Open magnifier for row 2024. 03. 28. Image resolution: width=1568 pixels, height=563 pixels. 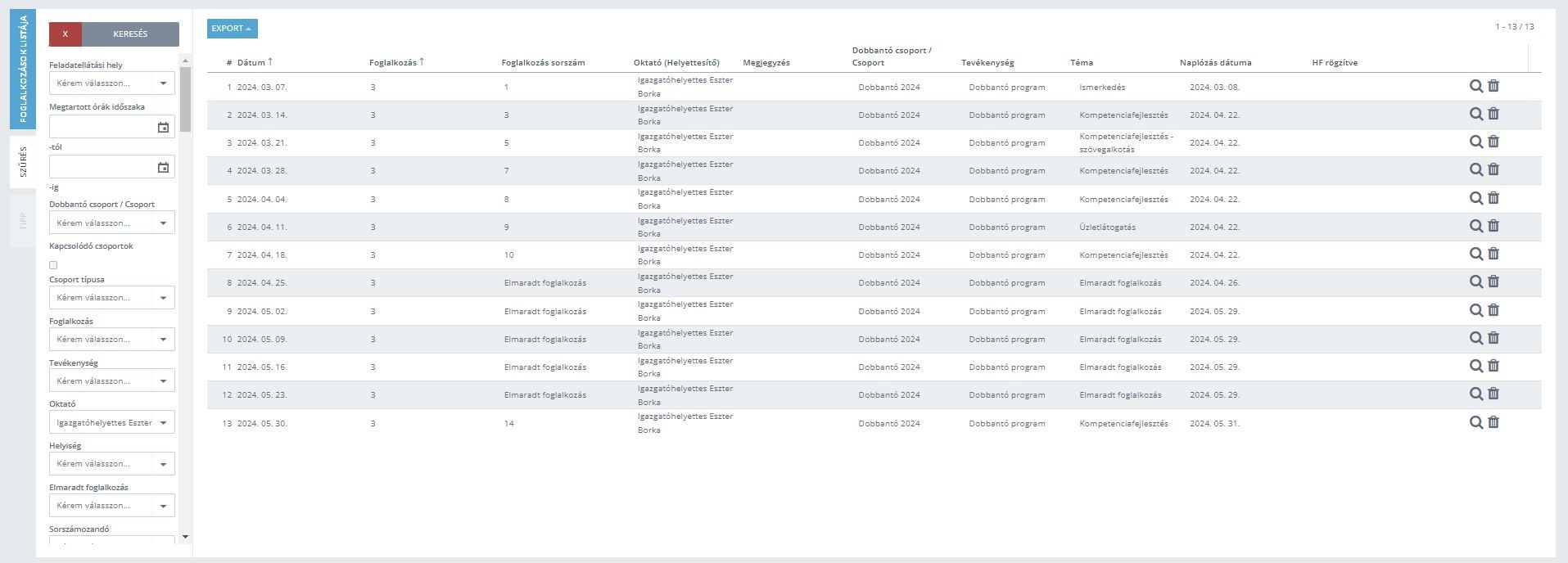pyautogui.click(x=1476, y=169)
